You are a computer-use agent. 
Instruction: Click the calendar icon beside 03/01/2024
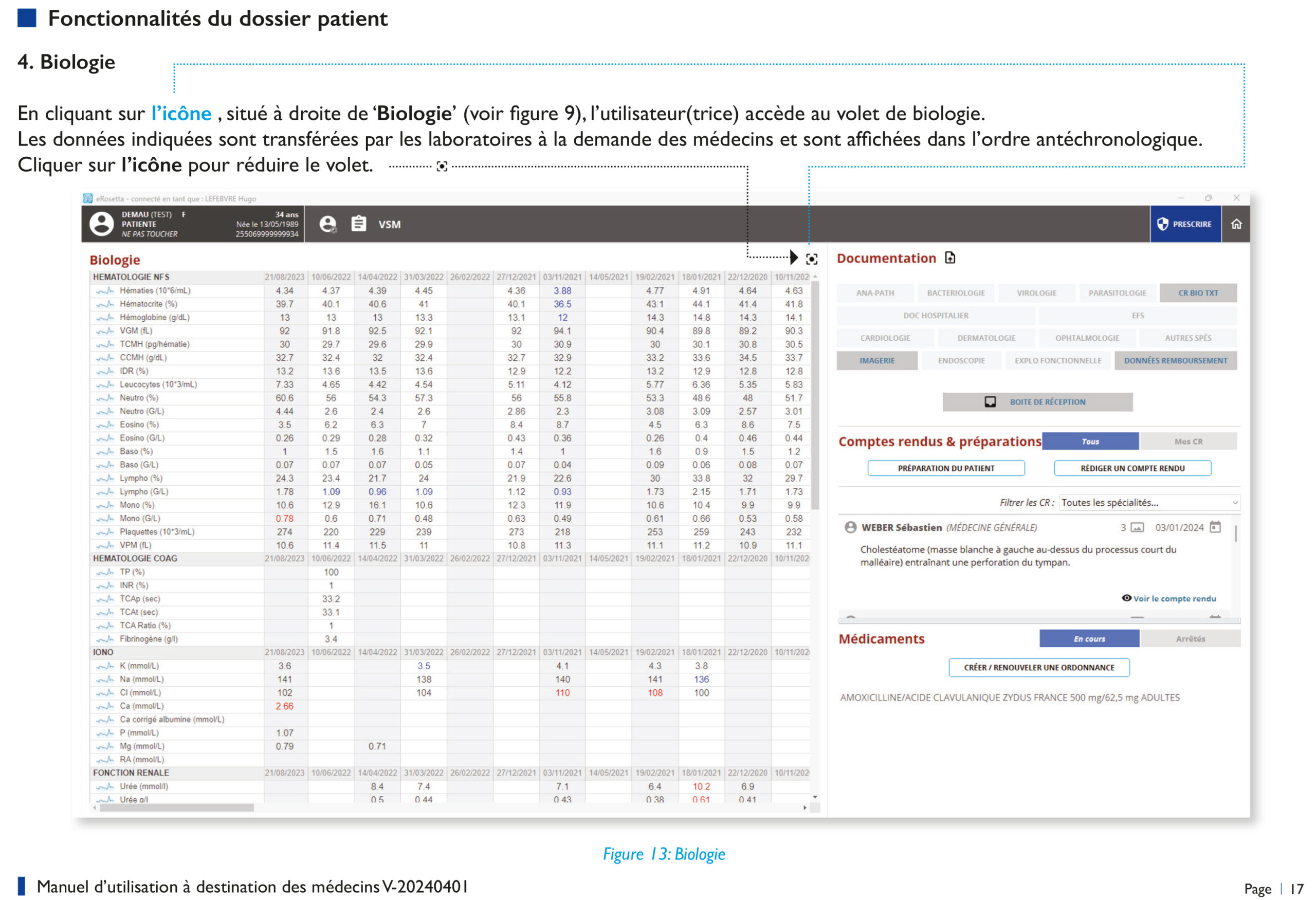[x=1215, y=527]
